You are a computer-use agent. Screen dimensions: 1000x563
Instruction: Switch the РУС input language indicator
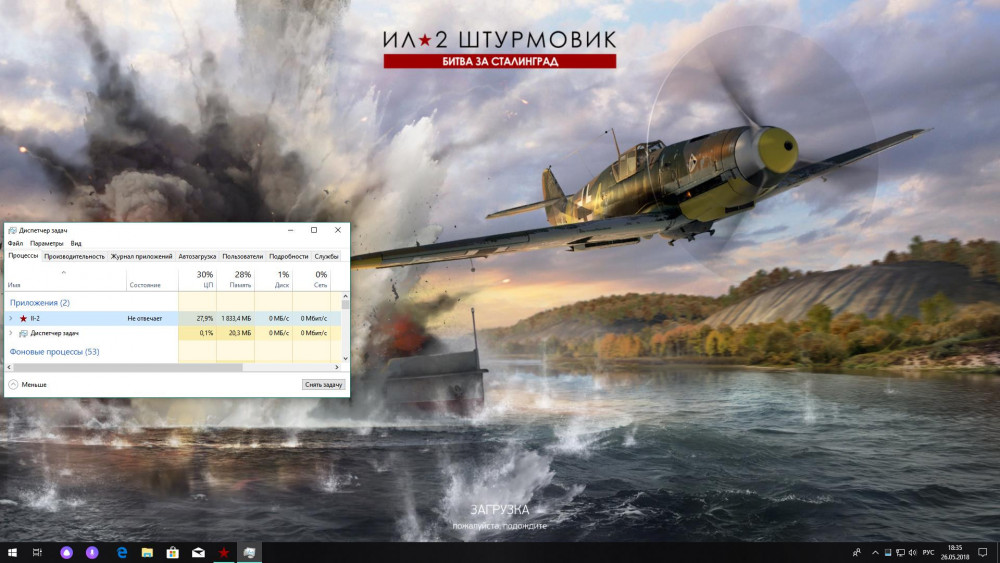click(929, 552)
